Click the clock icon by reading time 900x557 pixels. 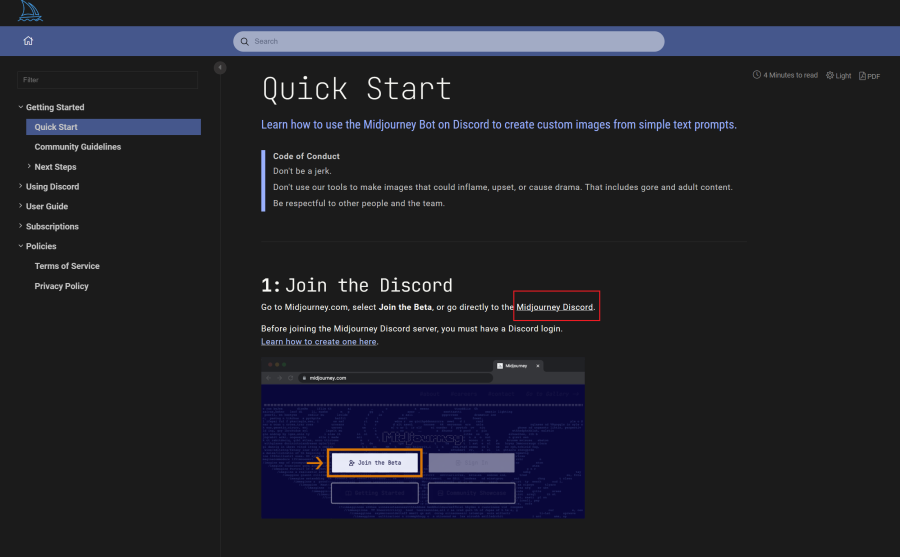tap(757, 75)
